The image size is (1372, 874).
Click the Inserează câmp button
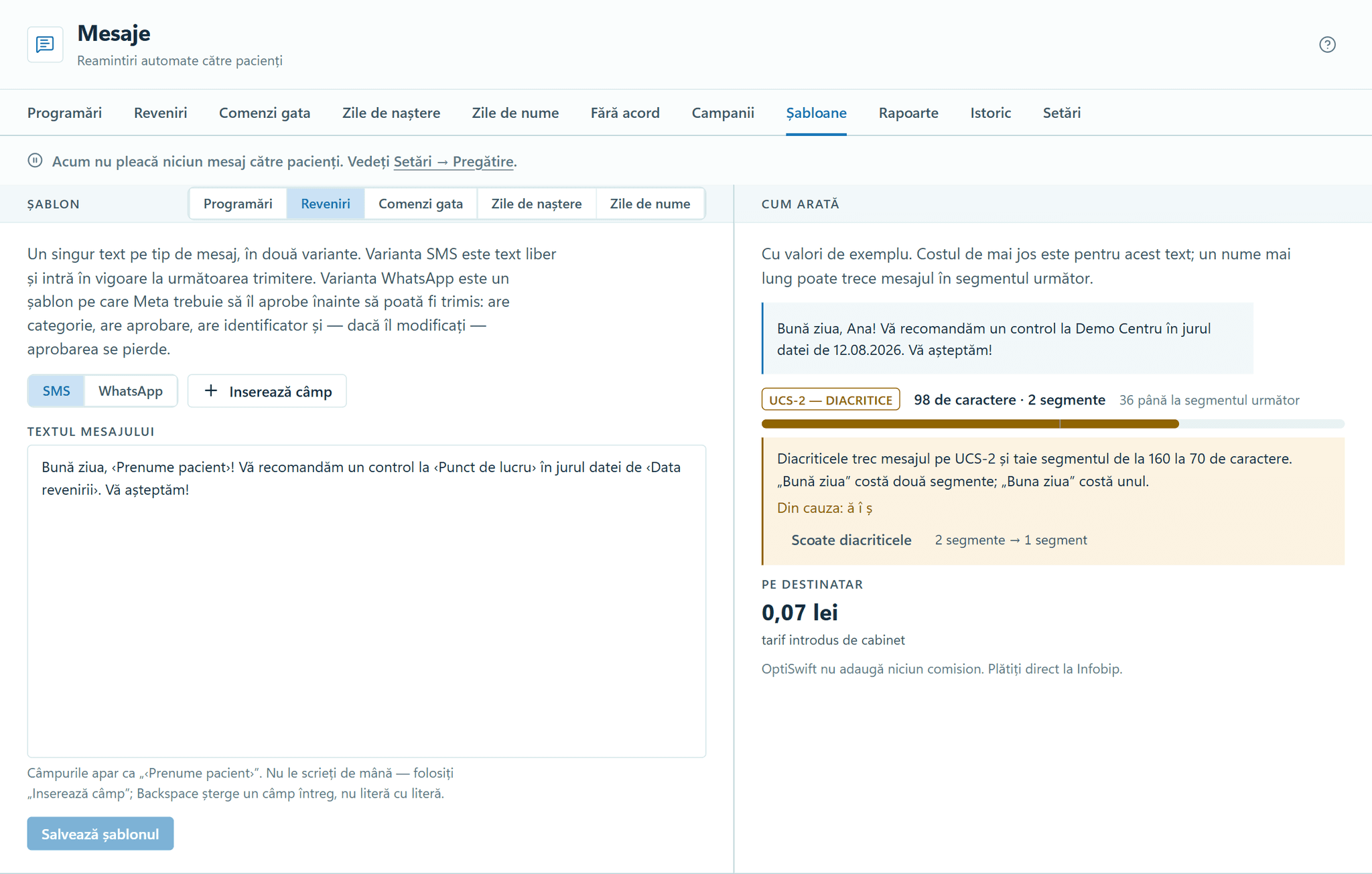coord(267,390)
